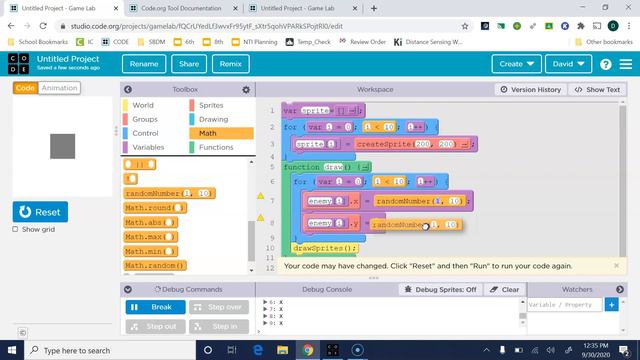Click the warning icon on line 8
The image size is (640, 360).
tap(260, 218)
